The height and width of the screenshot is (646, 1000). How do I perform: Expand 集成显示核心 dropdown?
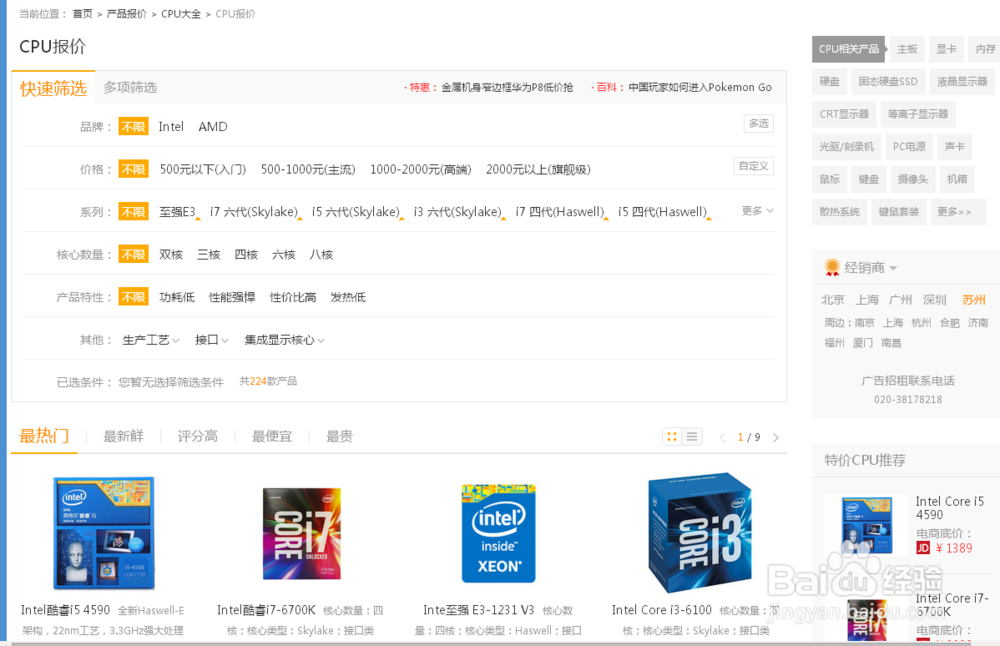pyautogui.click(x=284, y=340)
